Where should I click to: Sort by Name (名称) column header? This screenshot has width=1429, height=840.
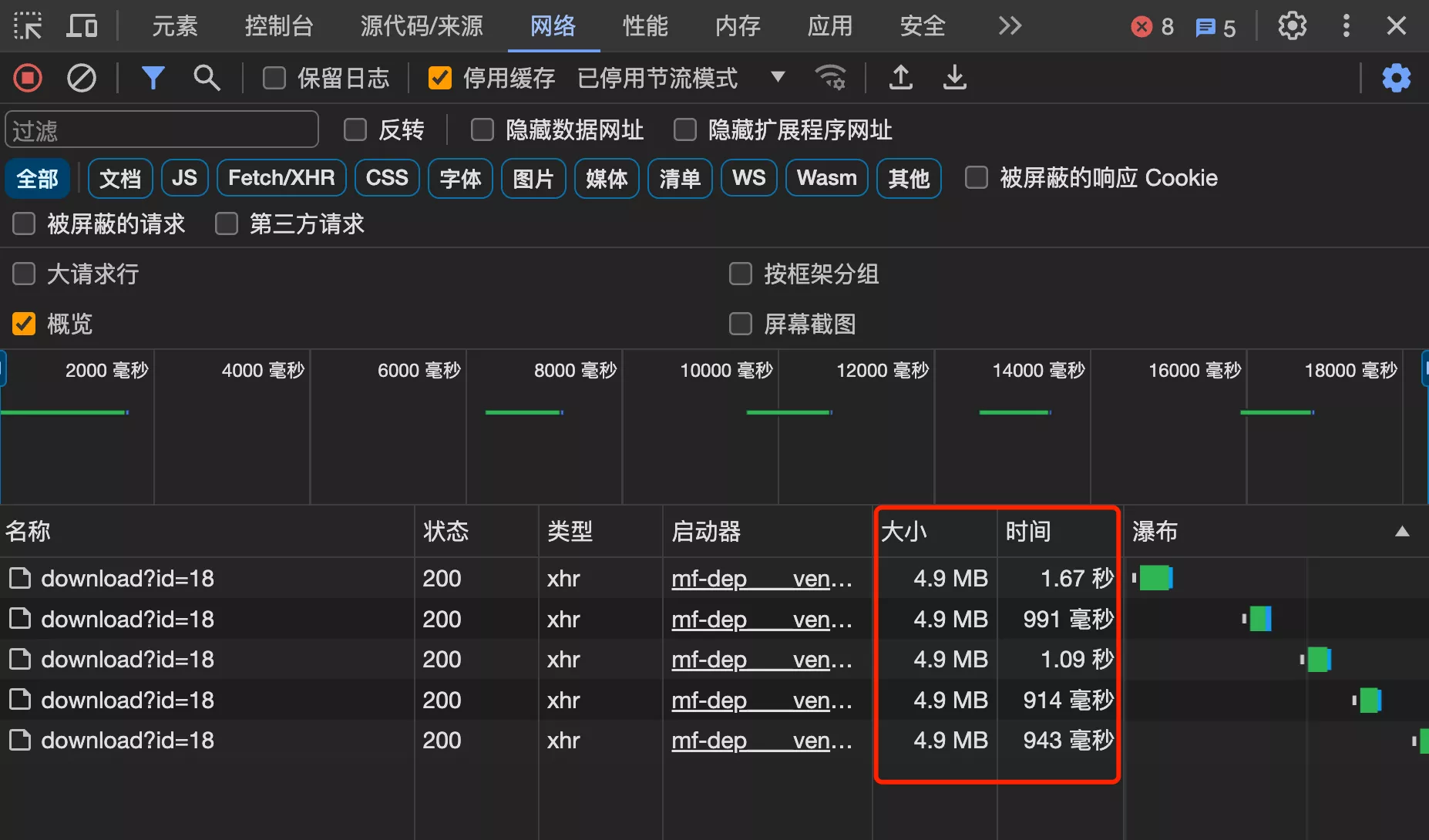[x=207, y=531]
